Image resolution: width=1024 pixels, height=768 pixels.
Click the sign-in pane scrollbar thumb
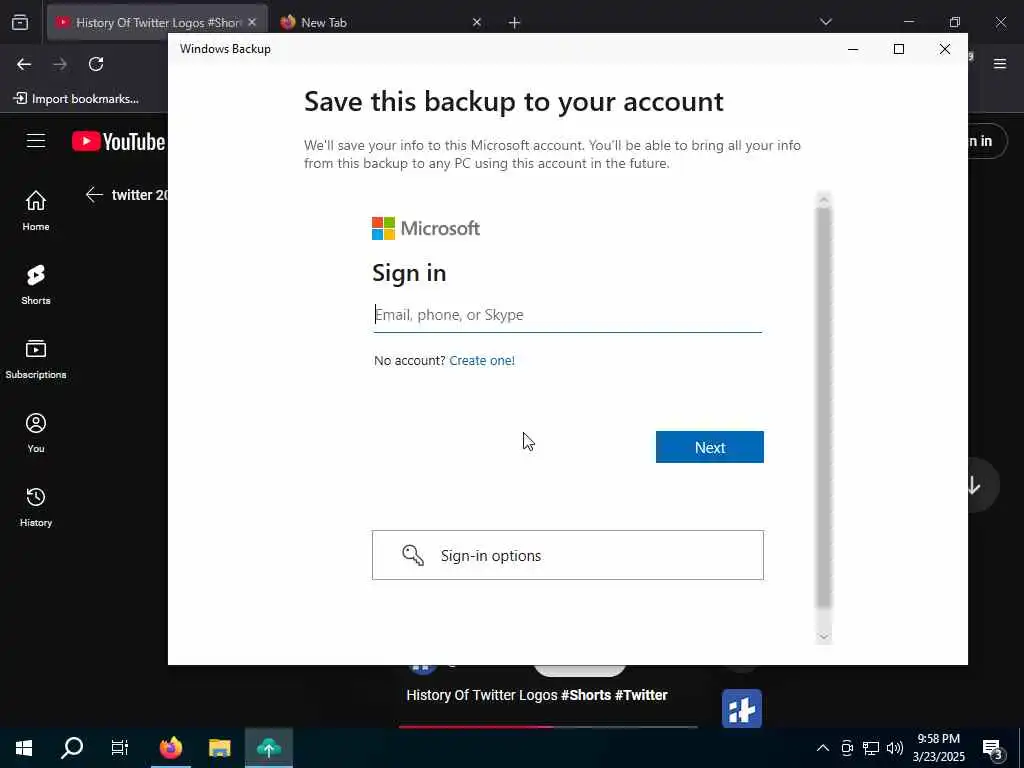pos(824,408)
